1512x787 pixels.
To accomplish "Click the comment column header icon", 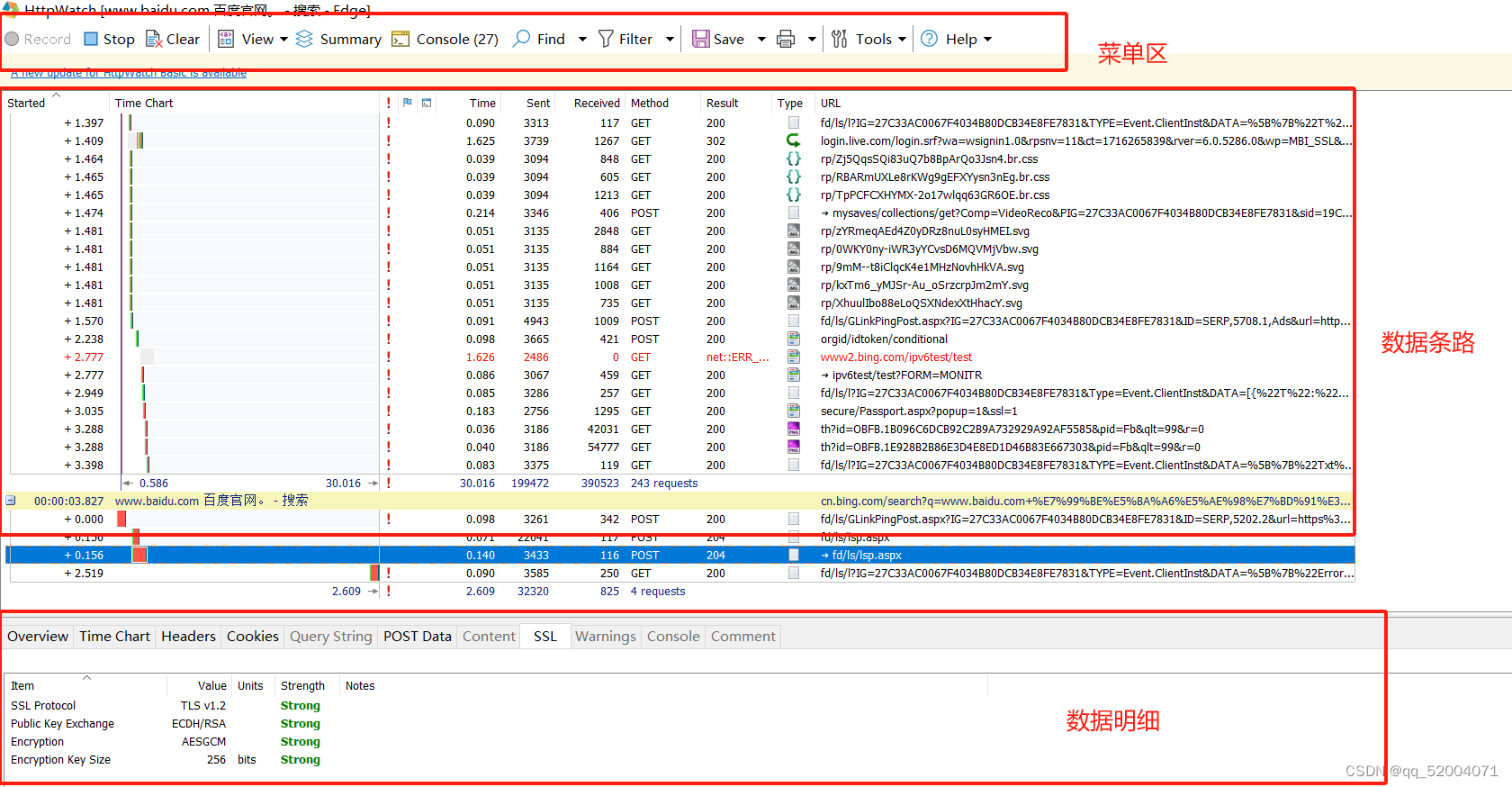I will pos(427,103).
